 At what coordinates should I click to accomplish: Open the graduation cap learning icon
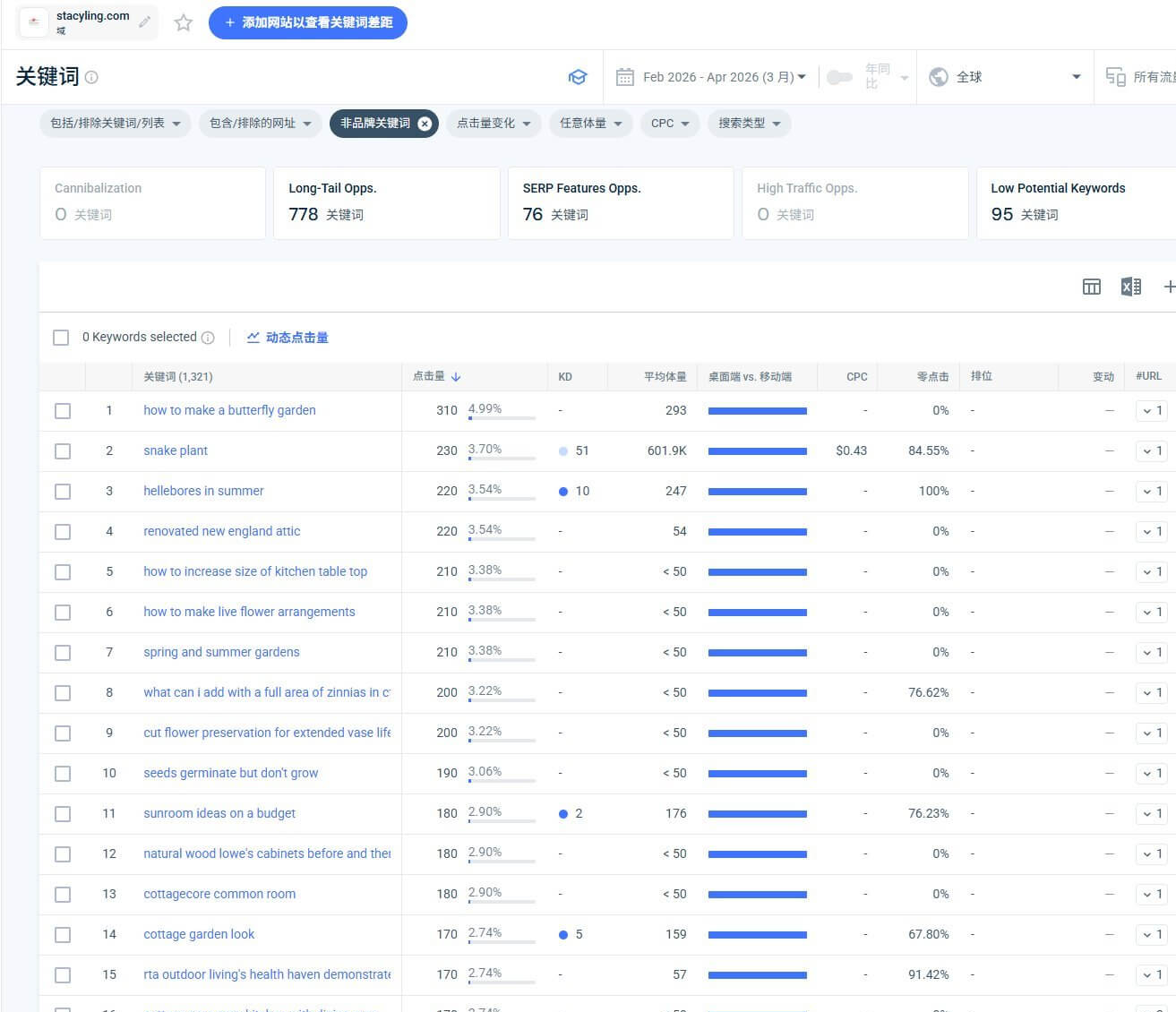578,77
